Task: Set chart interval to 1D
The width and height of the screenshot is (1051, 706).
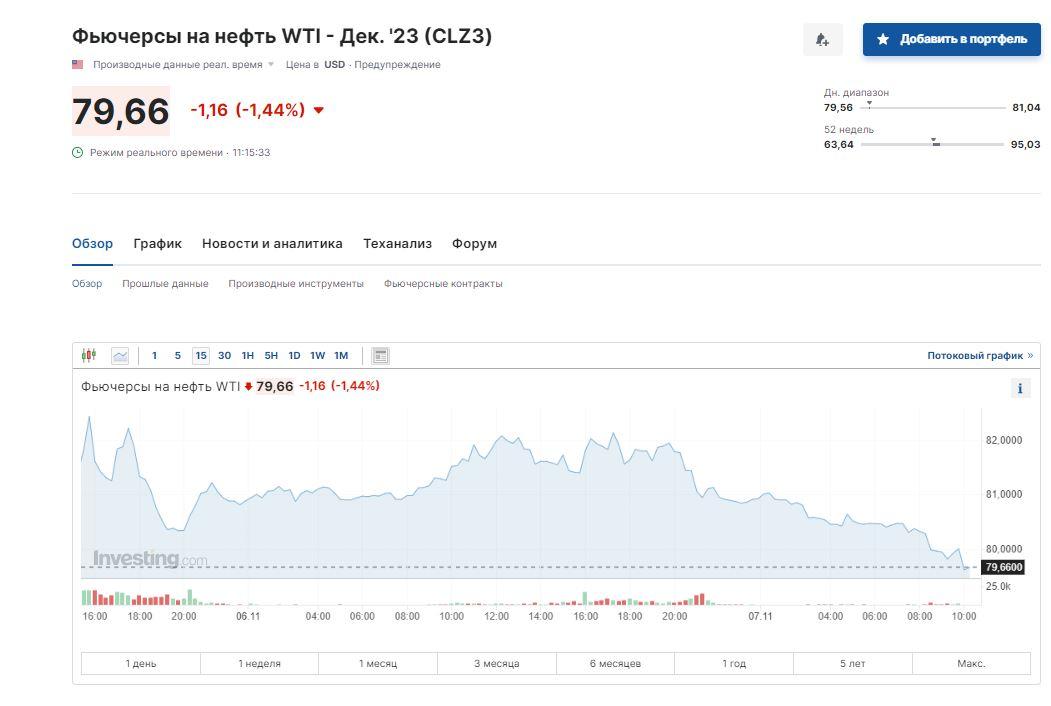Action: click(294, 355)
